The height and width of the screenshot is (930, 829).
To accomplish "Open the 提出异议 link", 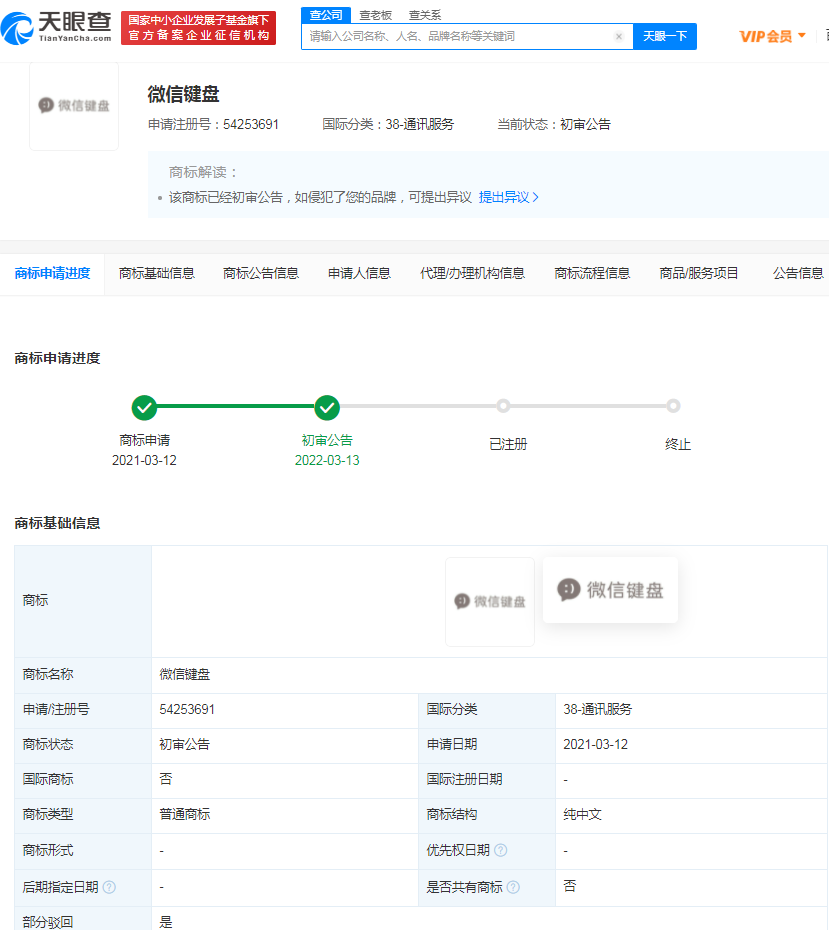I will coord(509,197).
